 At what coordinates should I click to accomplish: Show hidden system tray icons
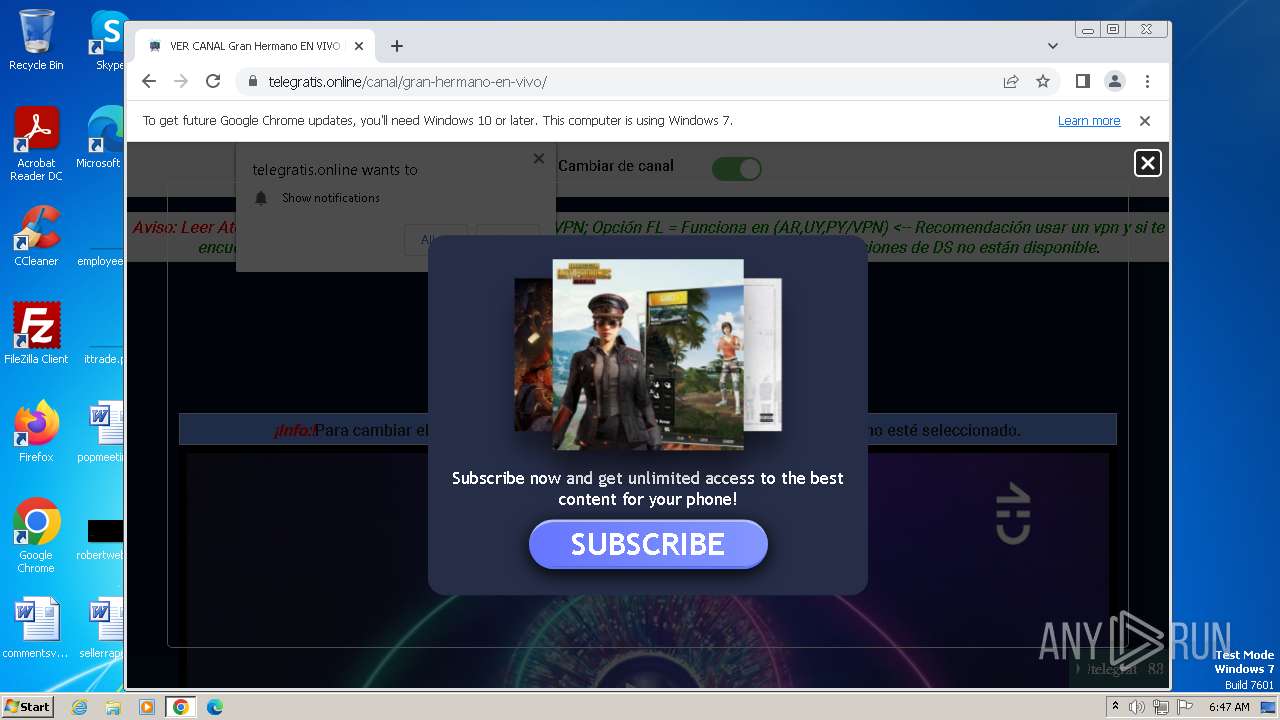[1116, 706]
